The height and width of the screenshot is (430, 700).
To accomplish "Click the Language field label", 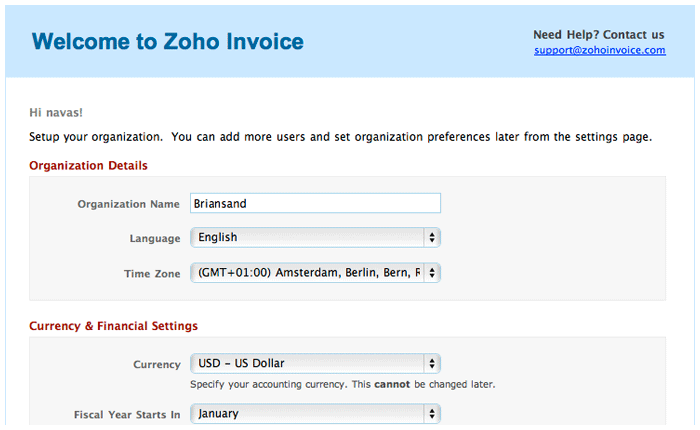I will coord(155,238).
